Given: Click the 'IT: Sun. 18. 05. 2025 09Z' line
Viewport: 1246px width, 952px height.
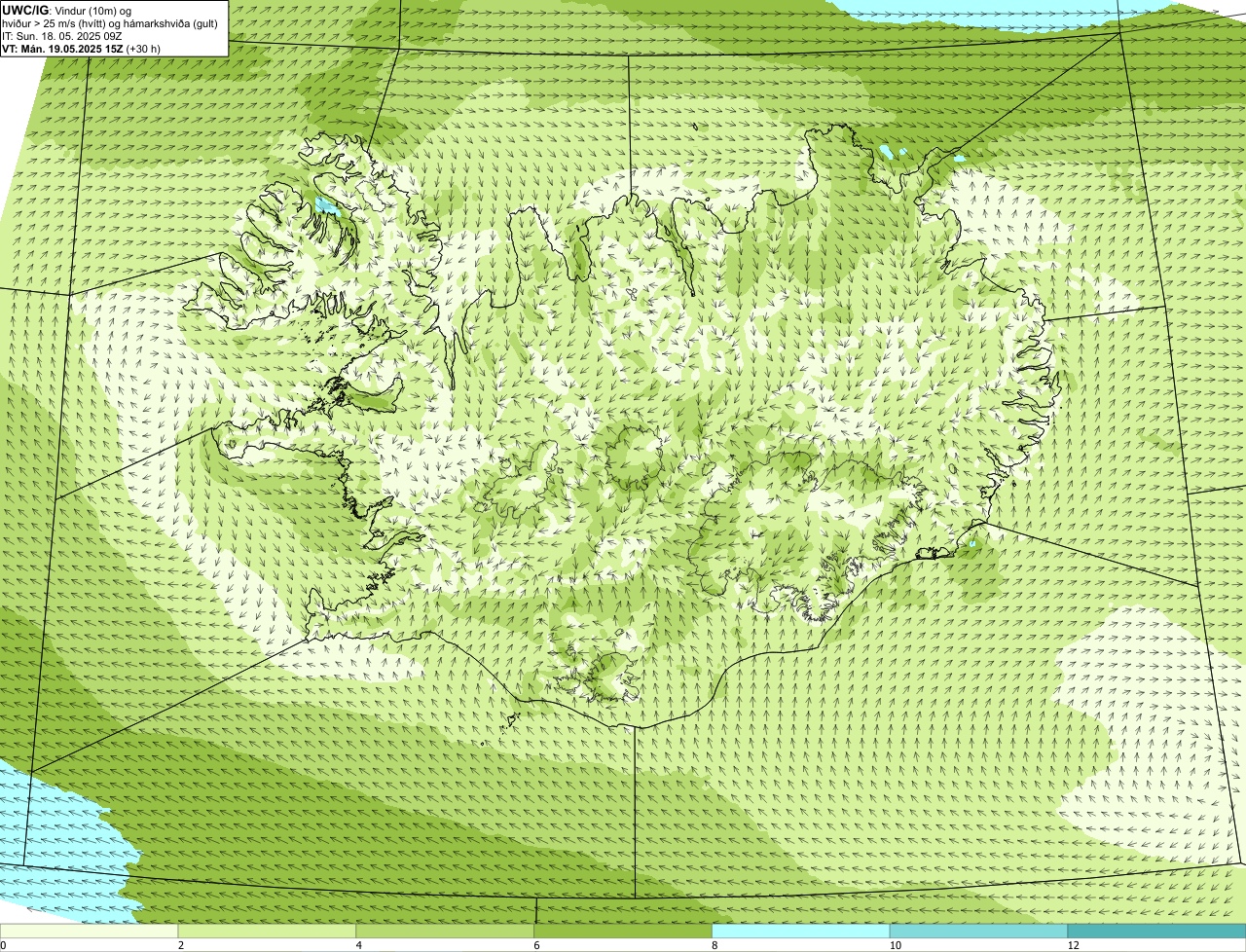Looking at the screenshot, I should point(62,36).
